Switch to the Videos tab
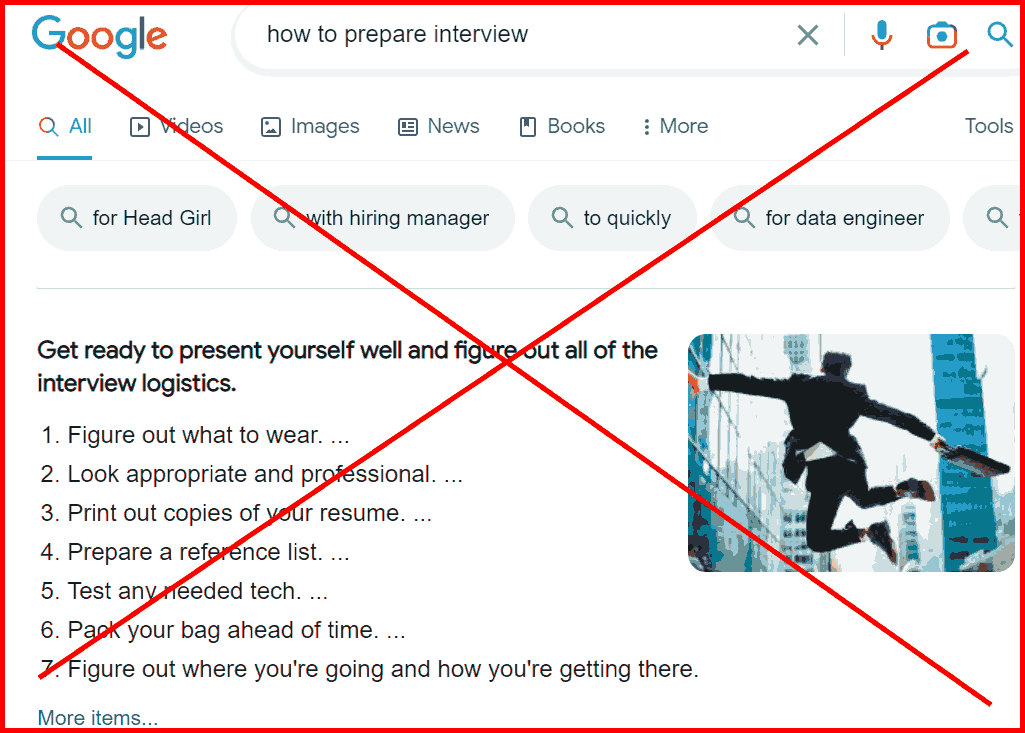Image resolution: width=1025 pixels, height=733 pixels. [x=176, y=126]
